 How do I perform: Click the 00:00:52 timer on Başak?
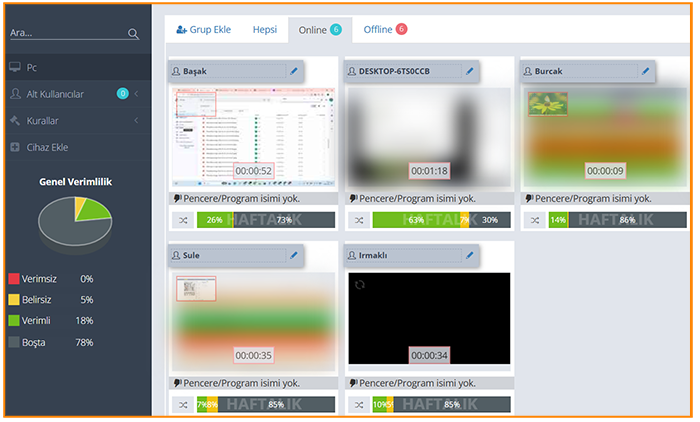pyautogui.click(x=254, y=171)
